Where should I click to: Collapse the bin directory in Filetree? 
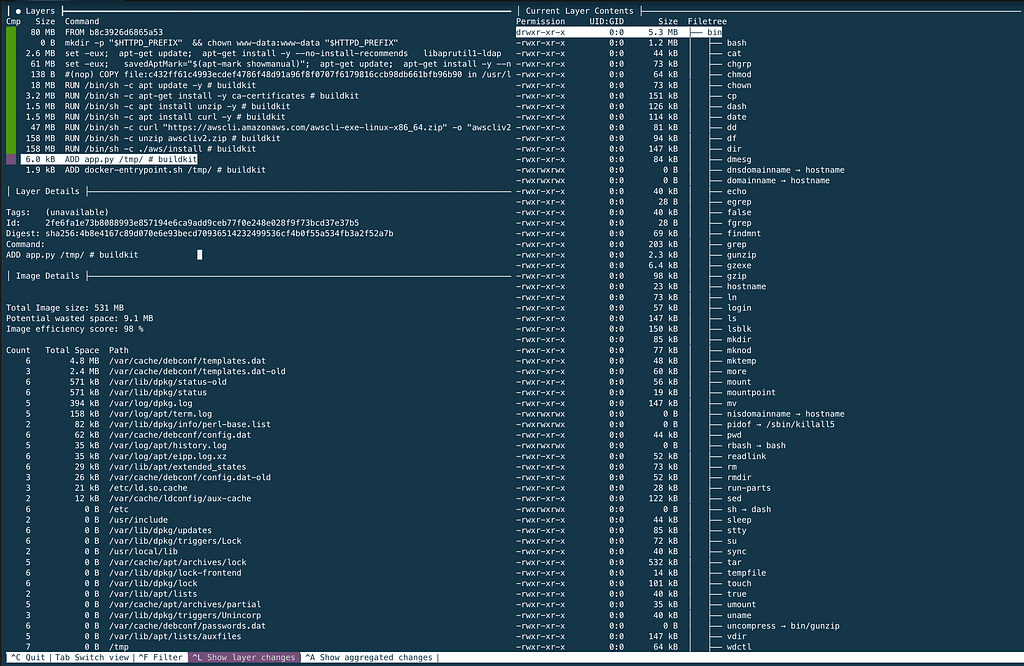click(714, 32)
